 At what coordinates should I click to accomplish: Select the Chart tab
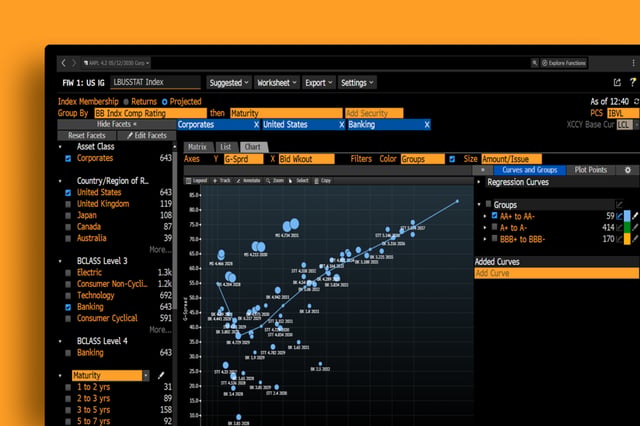point(253,147)
